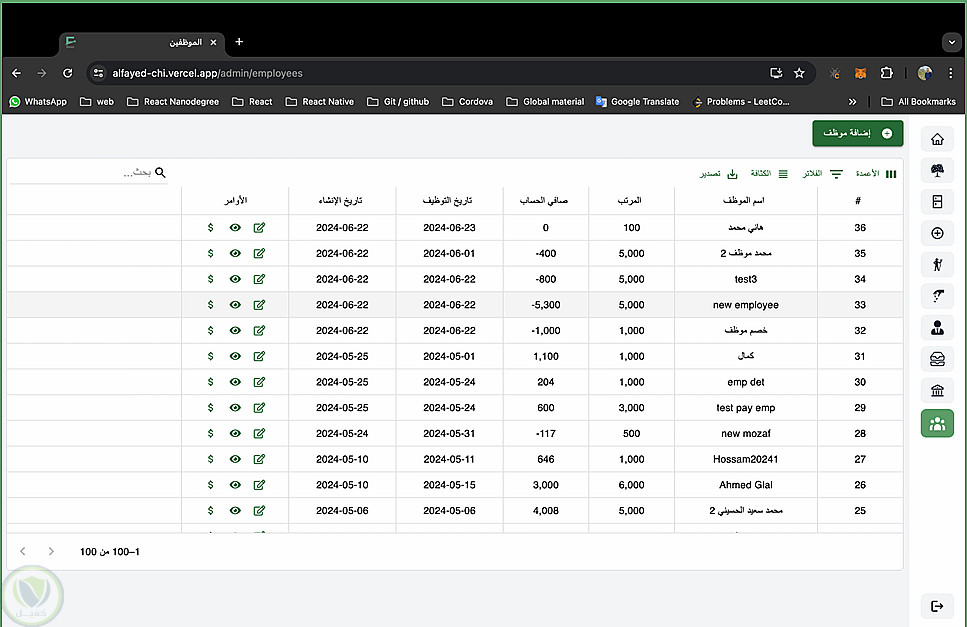Open the home icon in the sidebar
The height and width of the screenshot is (627, 967).
937,139
